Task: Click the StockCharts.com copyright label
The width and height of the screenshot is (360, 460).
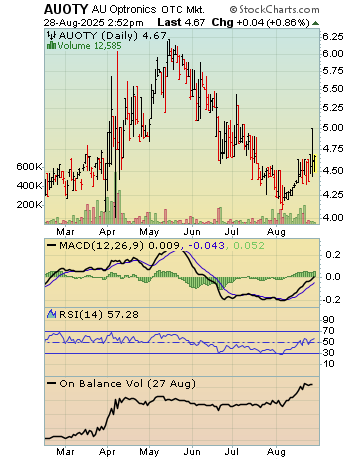Action: tap(275, 9)
